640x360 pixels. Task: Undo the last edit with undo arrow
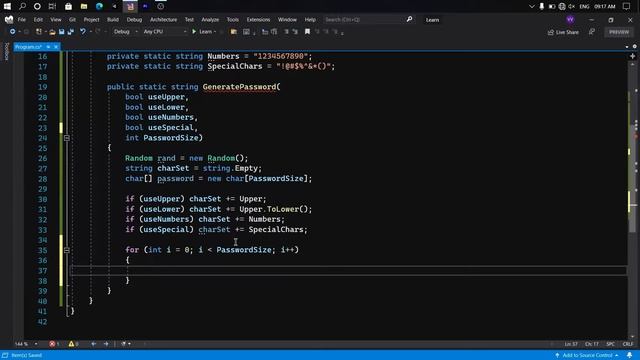click(x=83, y=31)
